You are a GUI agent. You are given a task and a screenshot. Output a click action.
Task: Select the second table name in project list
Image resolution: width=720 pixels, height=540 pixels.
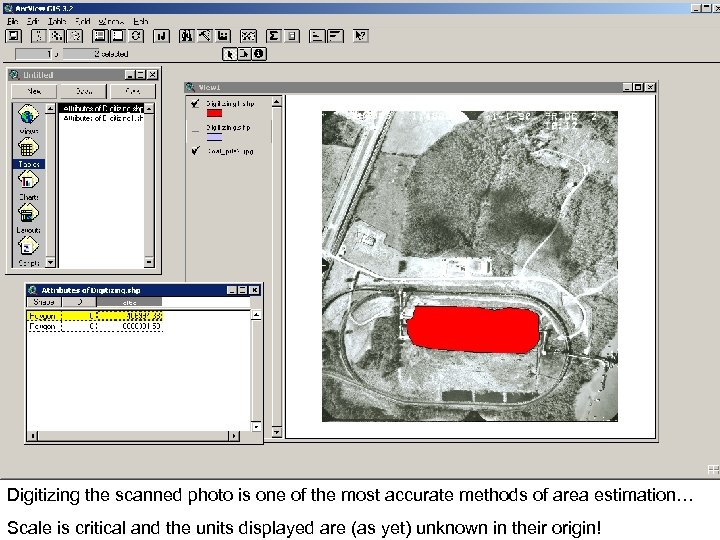tap(101, 118)
